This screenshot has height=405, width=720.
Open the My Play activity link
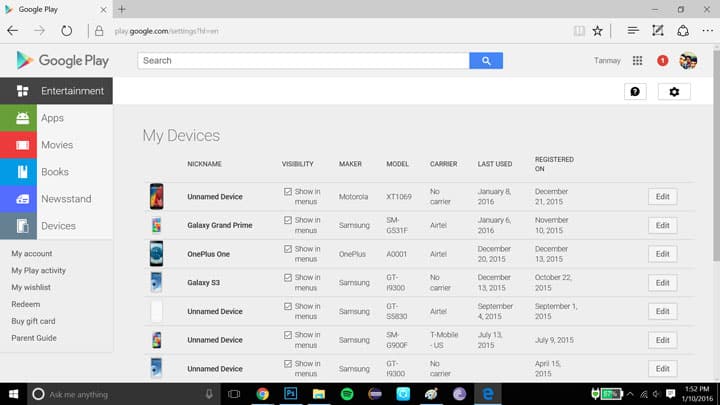pos(39,270)
